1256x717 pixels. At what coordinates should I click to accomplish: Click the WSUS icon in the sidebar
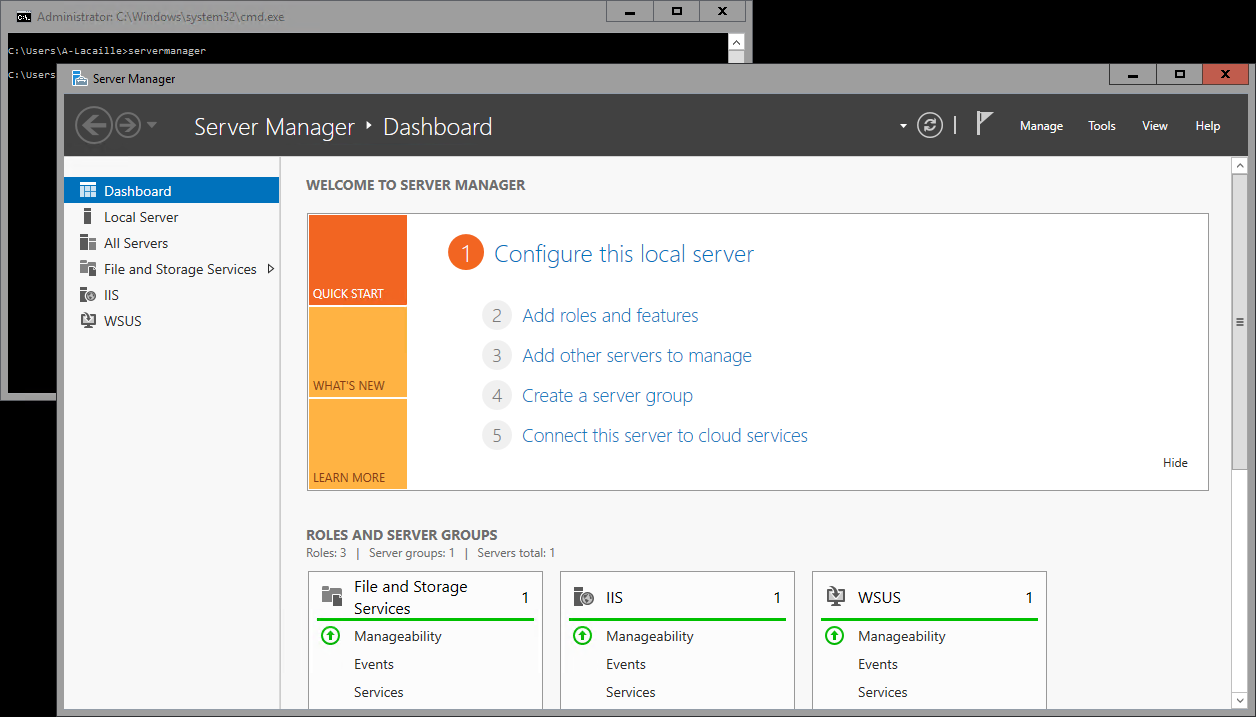tap(87, 321)
